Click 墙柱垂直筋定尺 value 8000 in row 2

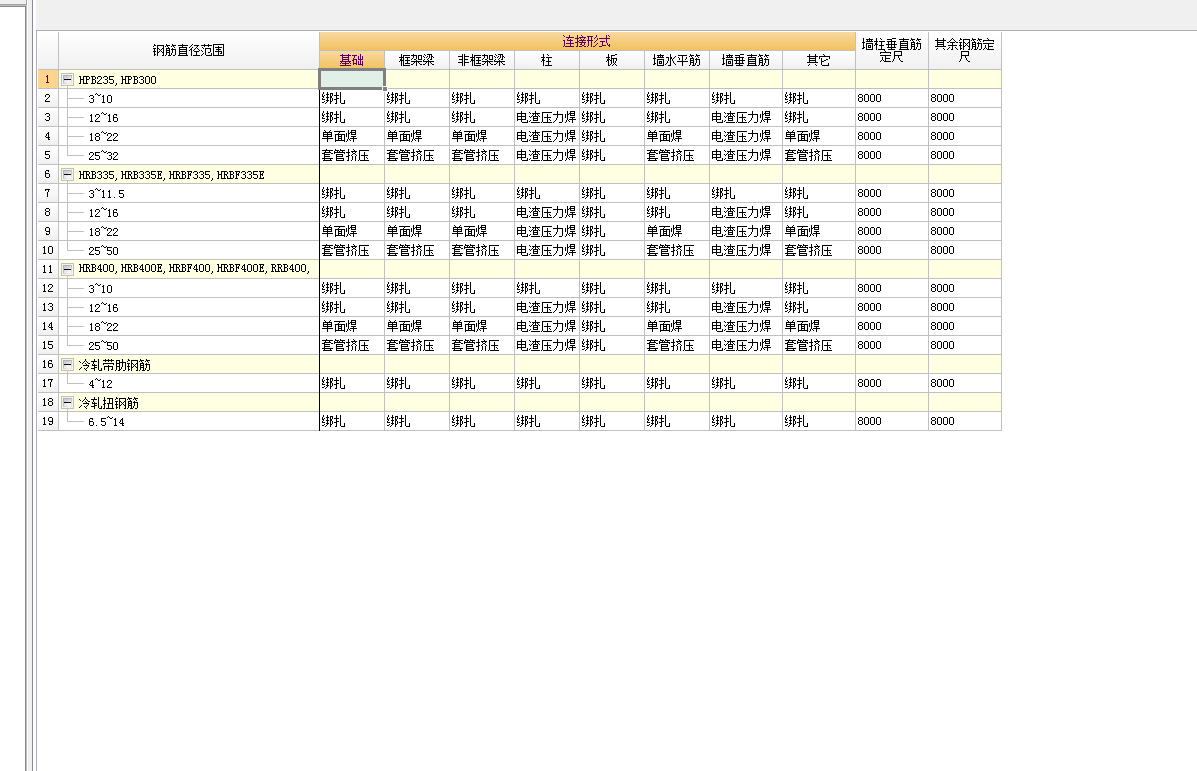tap(892, 98)
